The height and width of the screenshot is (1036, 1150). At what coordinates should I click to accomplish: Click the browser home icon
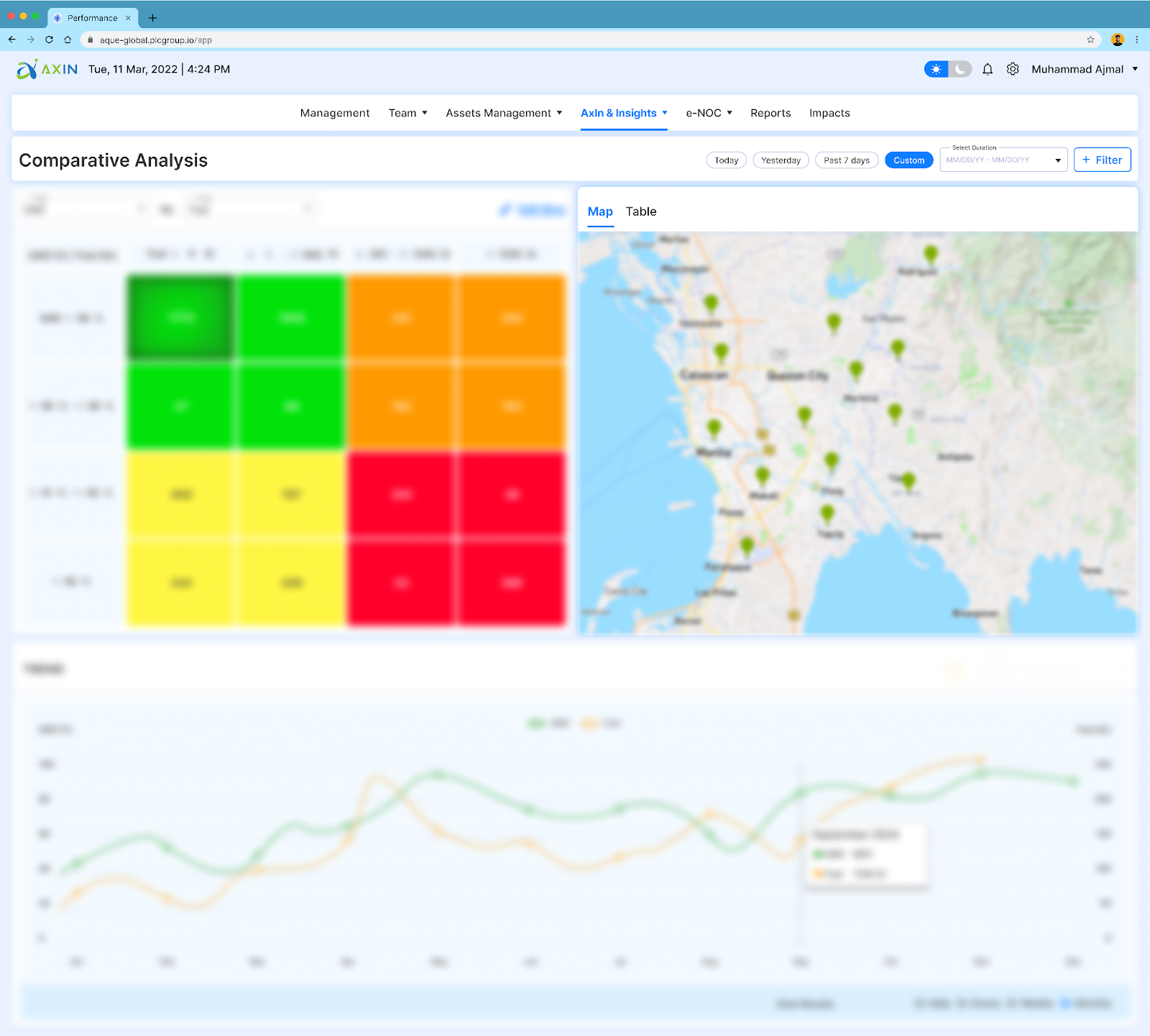(68, 40)
